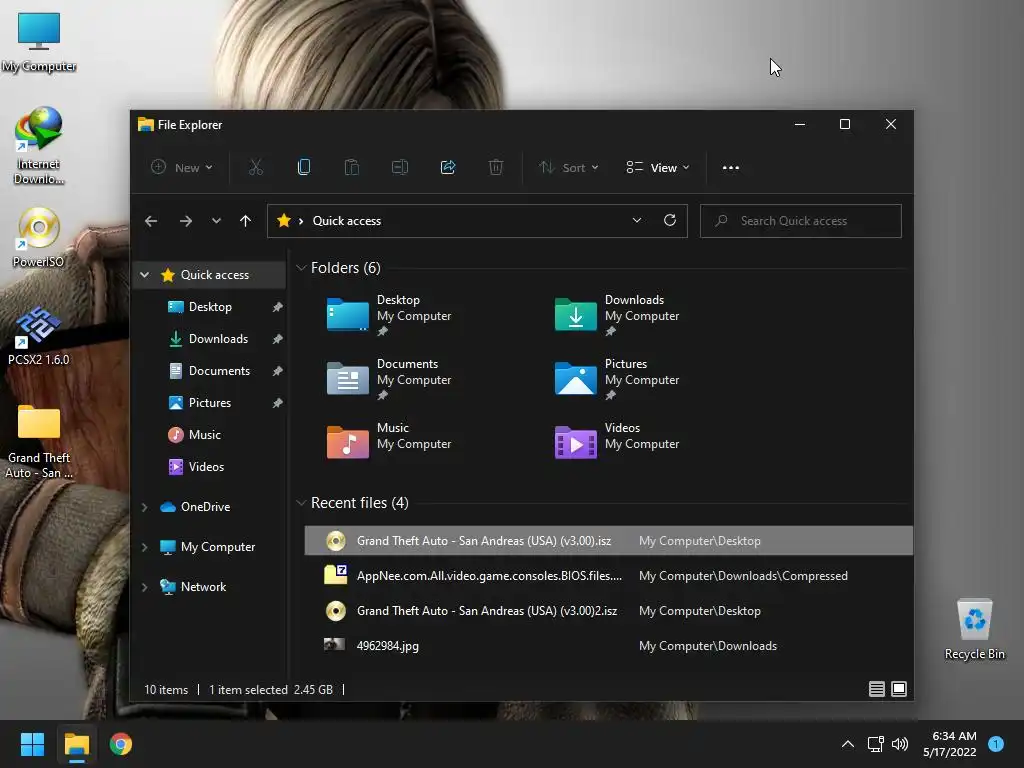Click the Share icon in toolbar
Image resolution: width=1024 pixels, height=768 pixels.
click(x=448, y=168)
